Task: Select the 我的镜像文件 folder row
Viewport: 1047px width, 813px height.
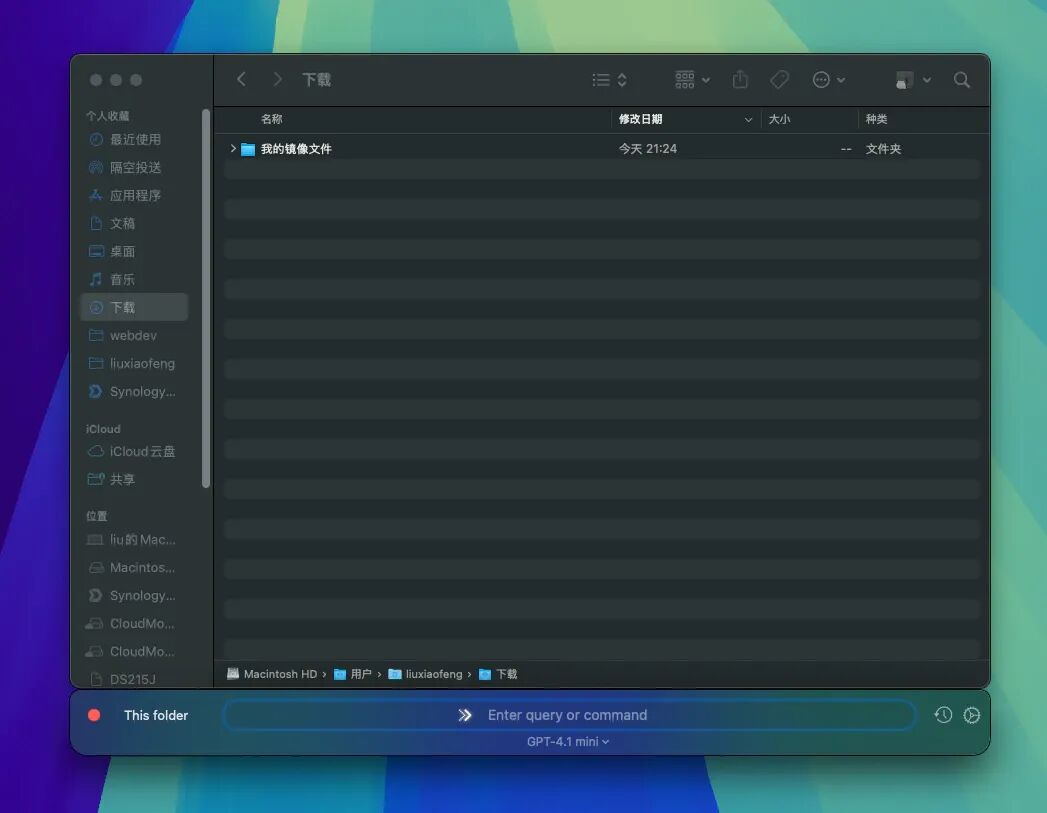Action: click(x=602, y=149)
